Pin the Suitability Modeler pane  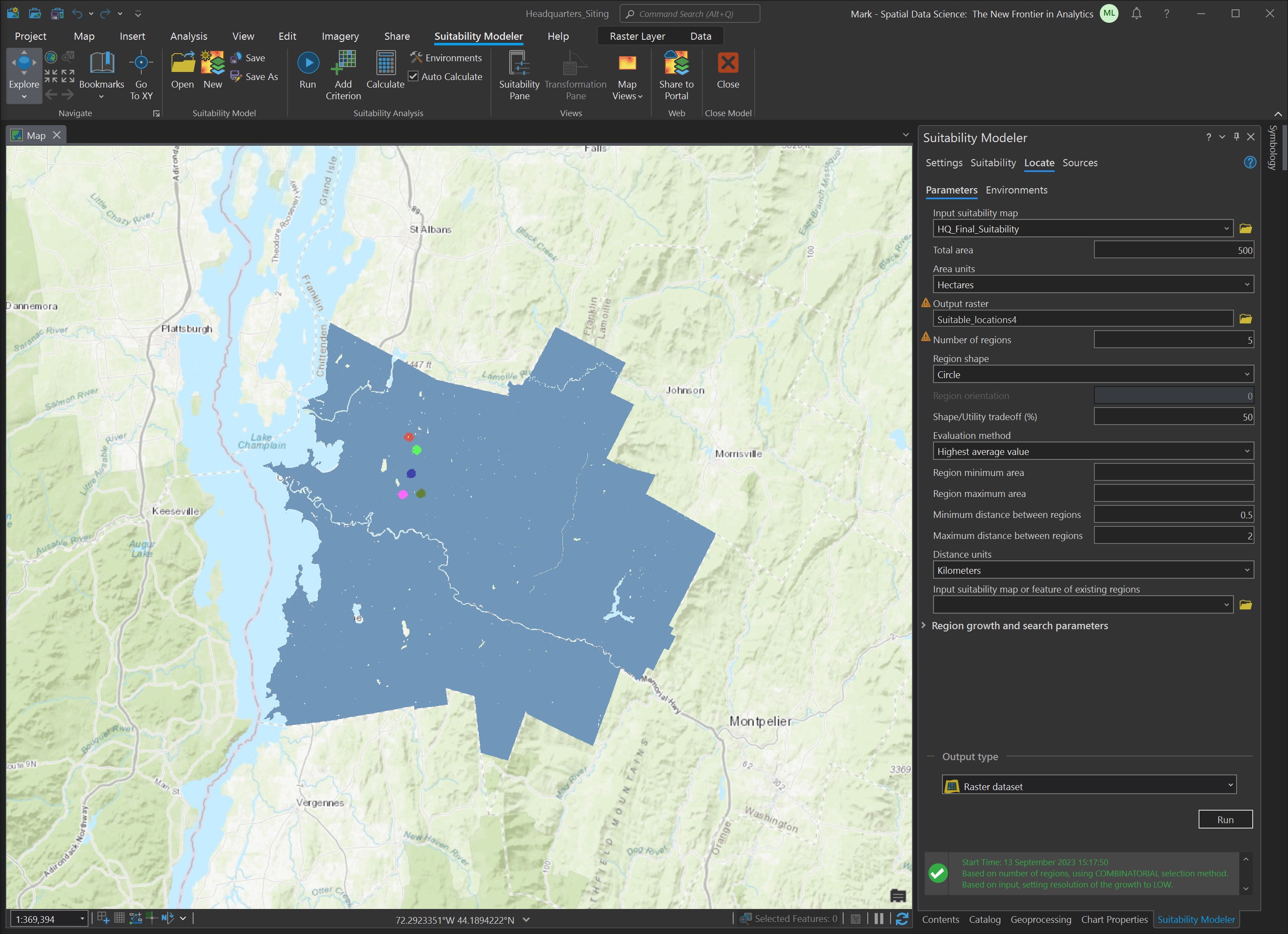tap(1236, 137)
